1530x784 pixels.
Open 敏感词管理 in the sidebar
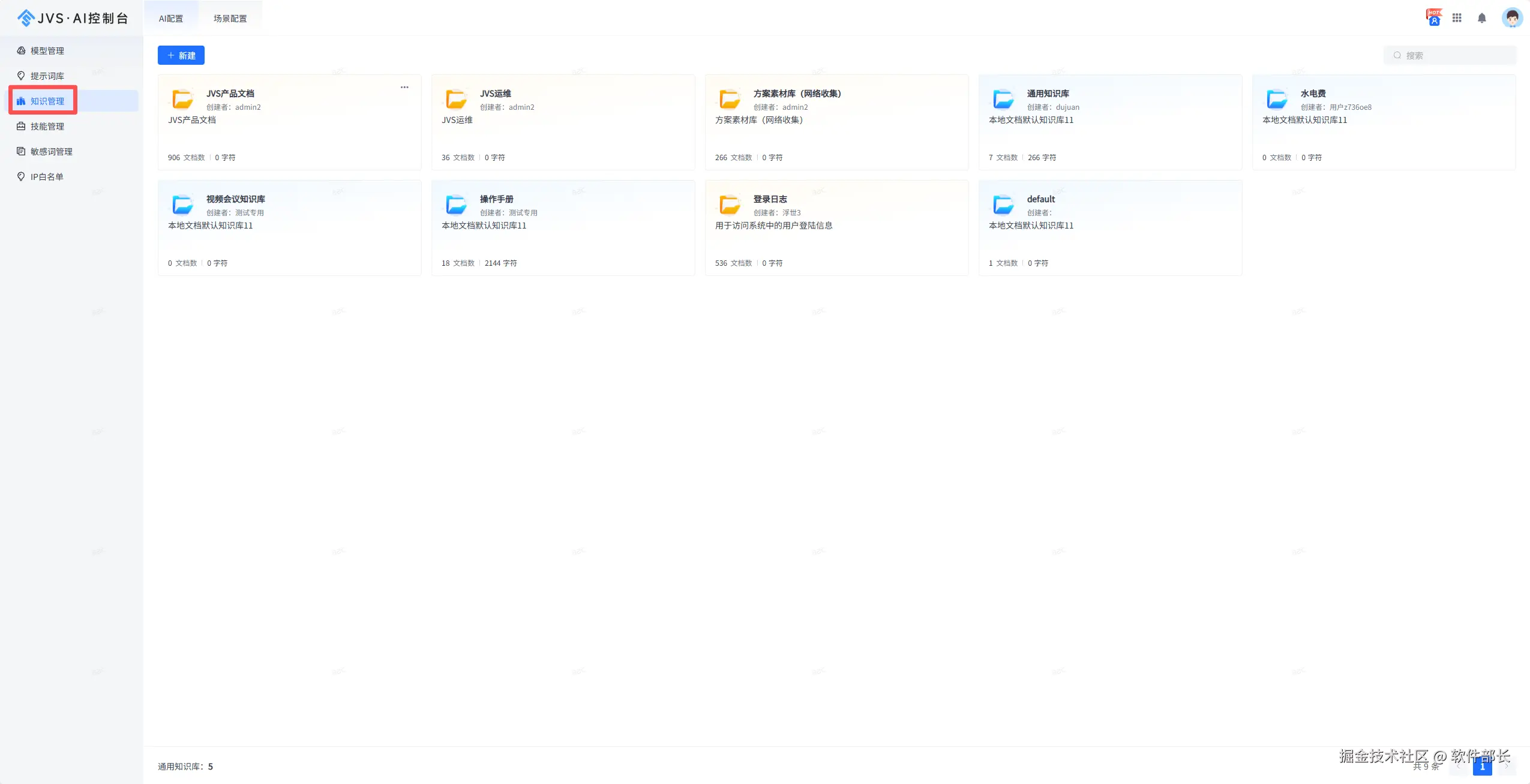point(52,152)
